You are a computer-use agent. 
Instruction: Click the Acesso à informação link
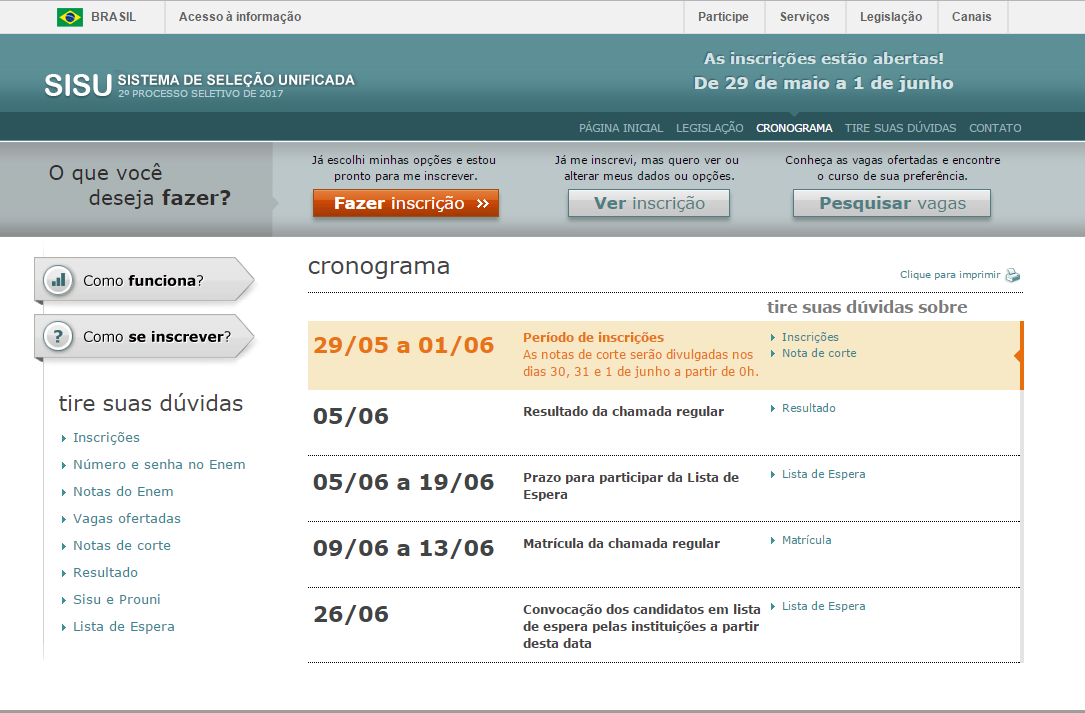click(x=240, y=17)
